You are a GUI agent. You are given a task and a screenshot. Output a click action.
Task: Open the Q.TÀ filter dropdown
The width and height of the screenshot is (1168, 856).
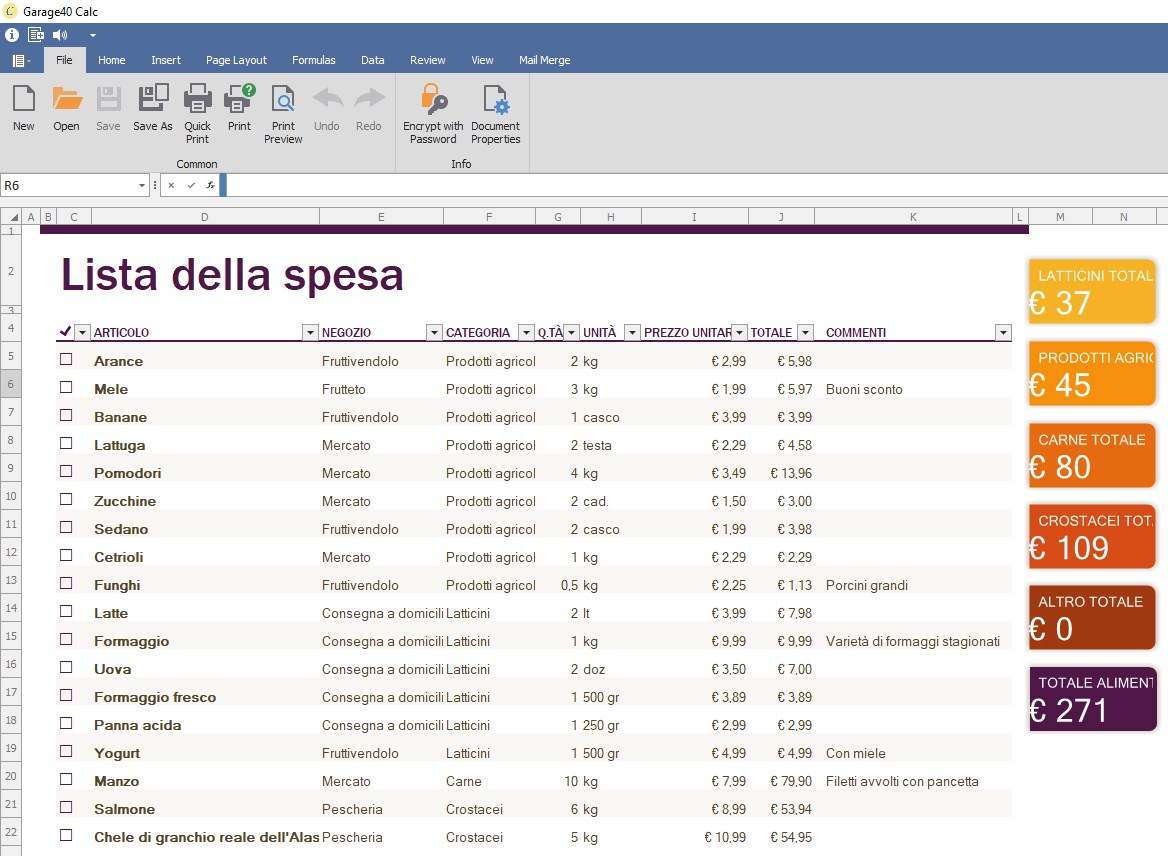[571, 332]
